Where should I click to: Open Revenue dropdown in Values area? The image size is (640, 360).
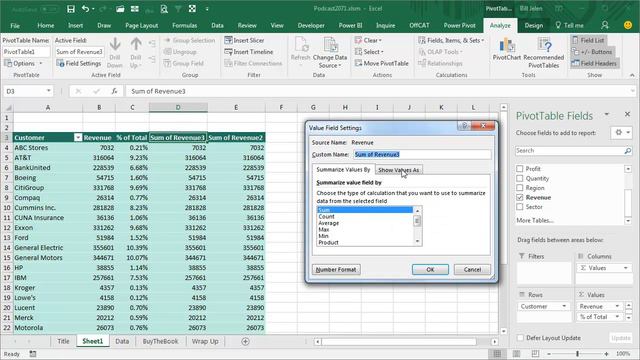point(617,306)
